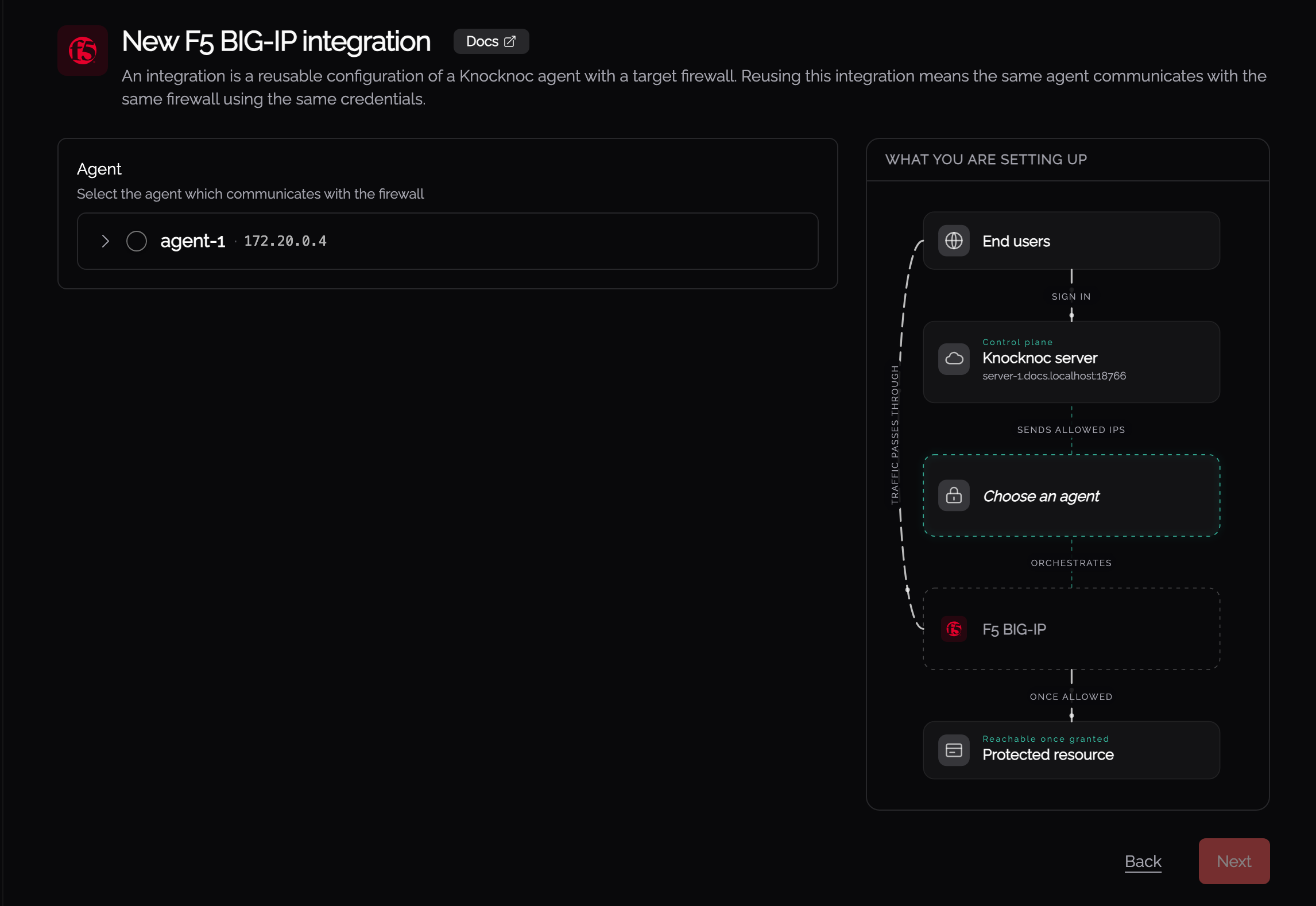Click the Reachable once granted caption
Screen dimensions: 1316x906
pyautogui.click(x=1046, y=739)
